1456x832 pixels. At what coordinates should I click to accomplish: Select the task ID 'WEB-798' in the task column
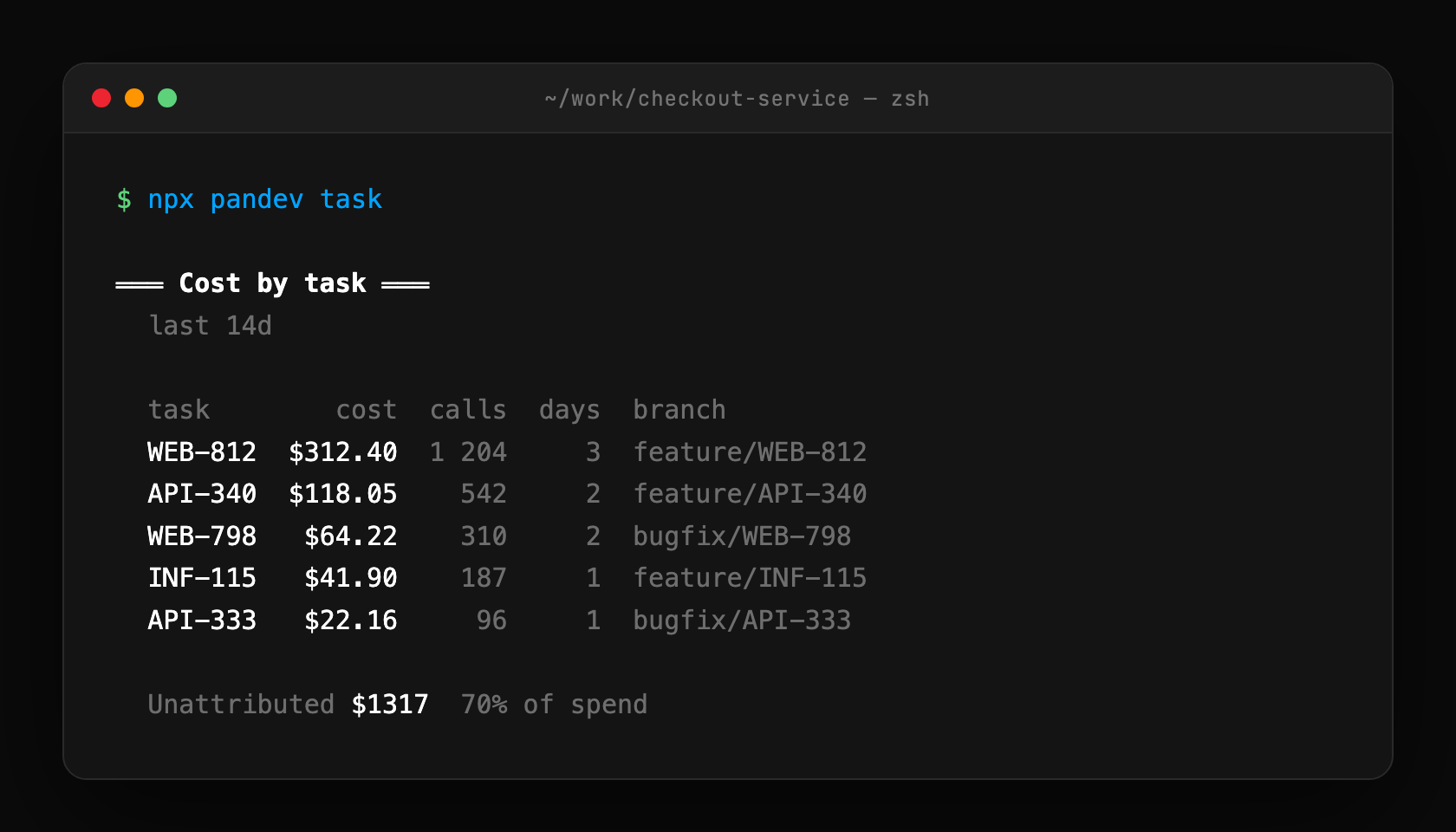tap(202, 536)
